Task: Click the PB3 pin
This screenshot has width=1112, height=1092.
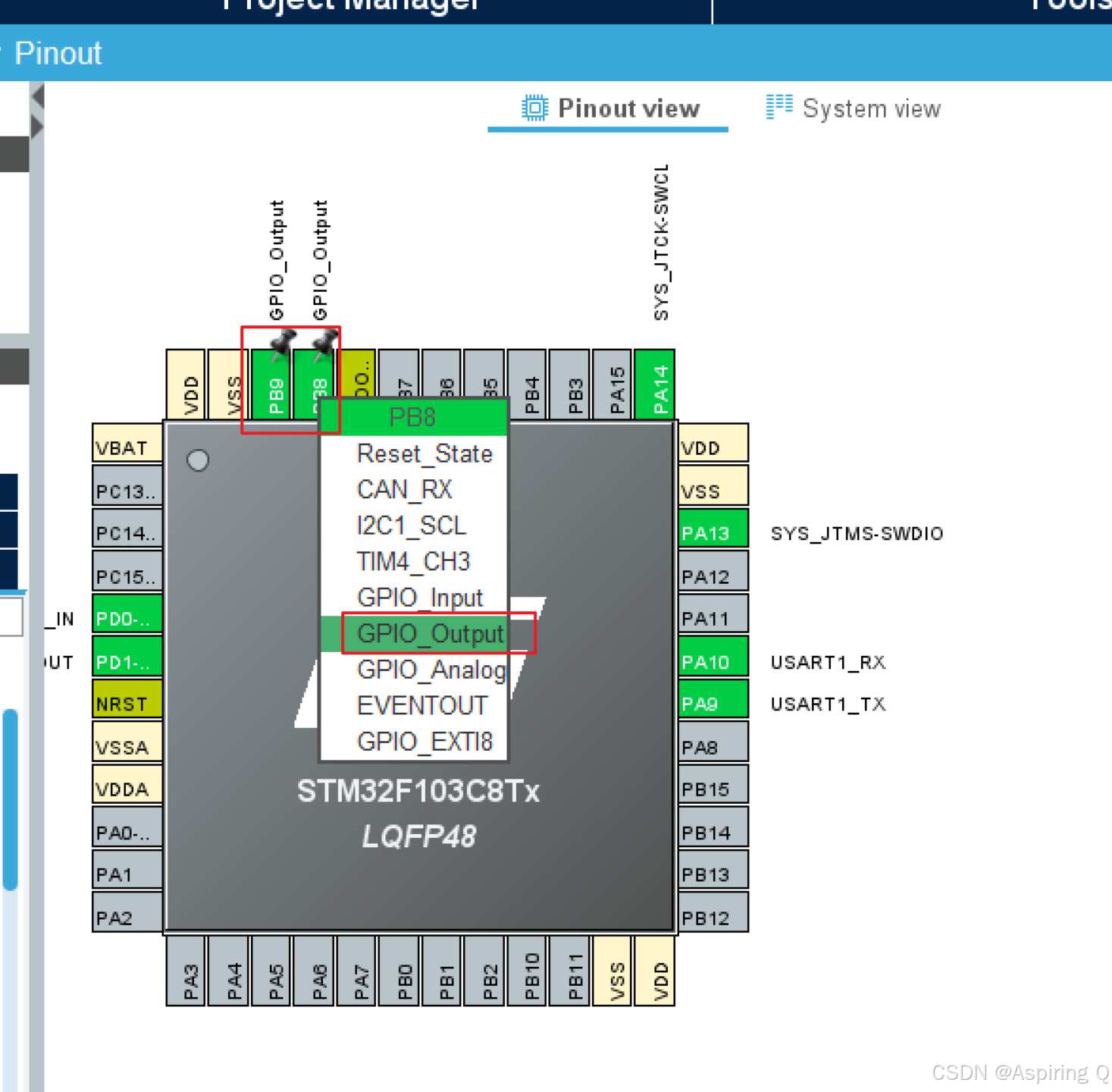Action: coord(569,384)
